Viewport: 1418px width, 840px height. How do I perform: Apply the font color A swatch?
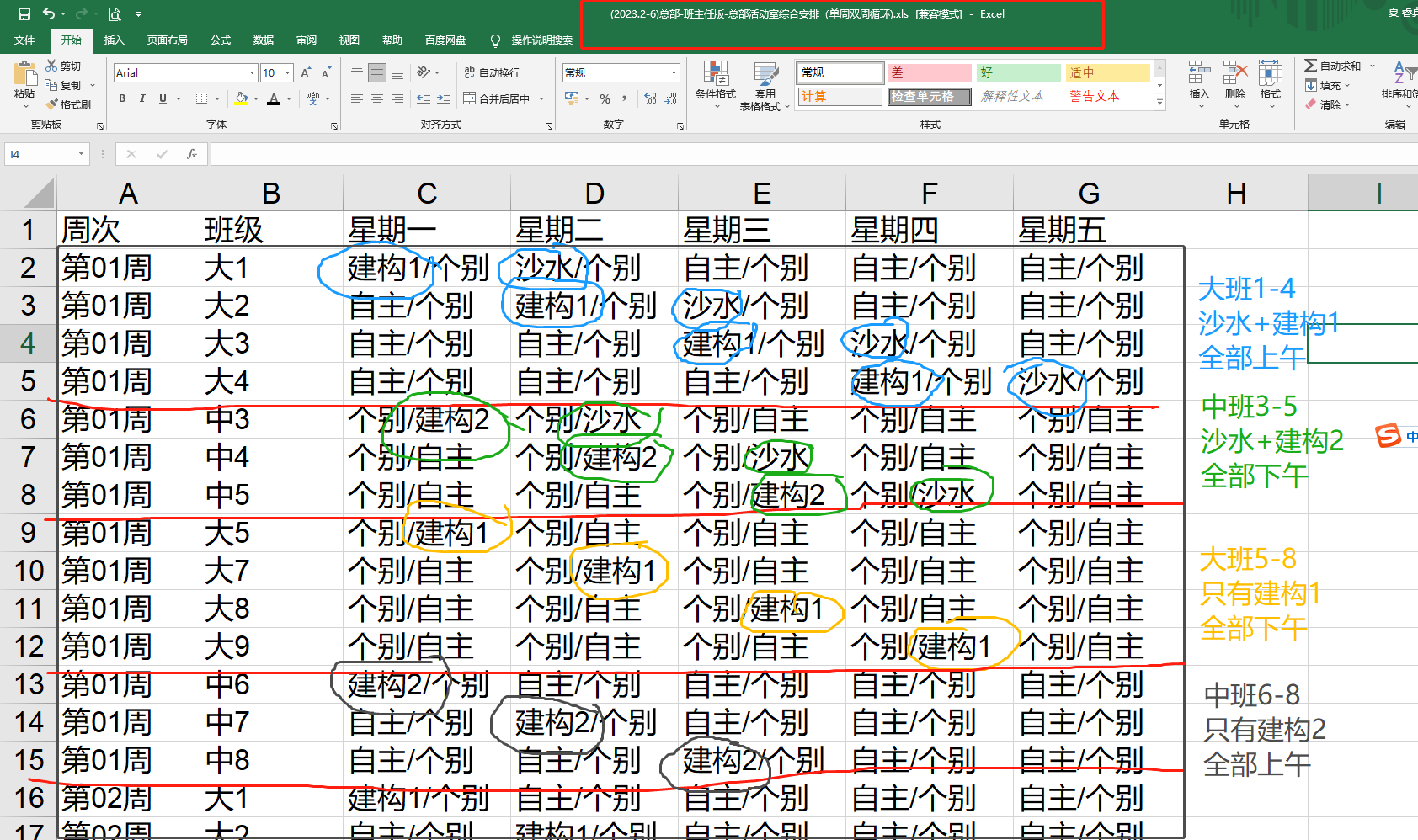(x=274, y=98)
